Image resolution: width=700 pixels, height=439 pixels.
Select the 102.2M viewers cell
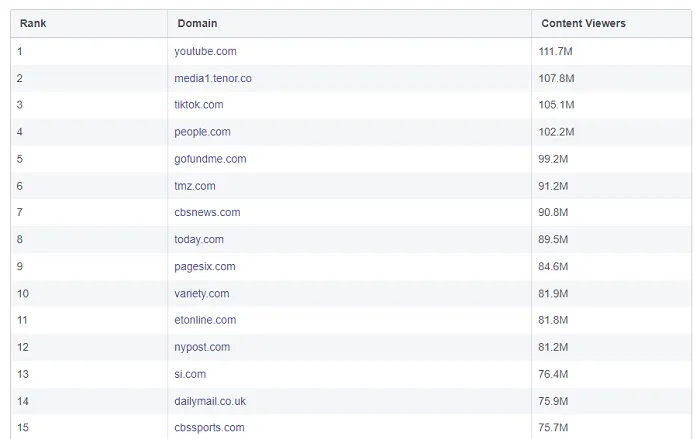tap(611, 132)
